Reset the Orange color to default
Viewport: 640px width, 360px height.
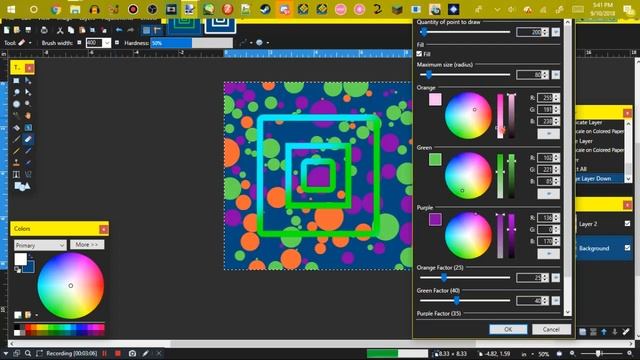coord(549,133)
